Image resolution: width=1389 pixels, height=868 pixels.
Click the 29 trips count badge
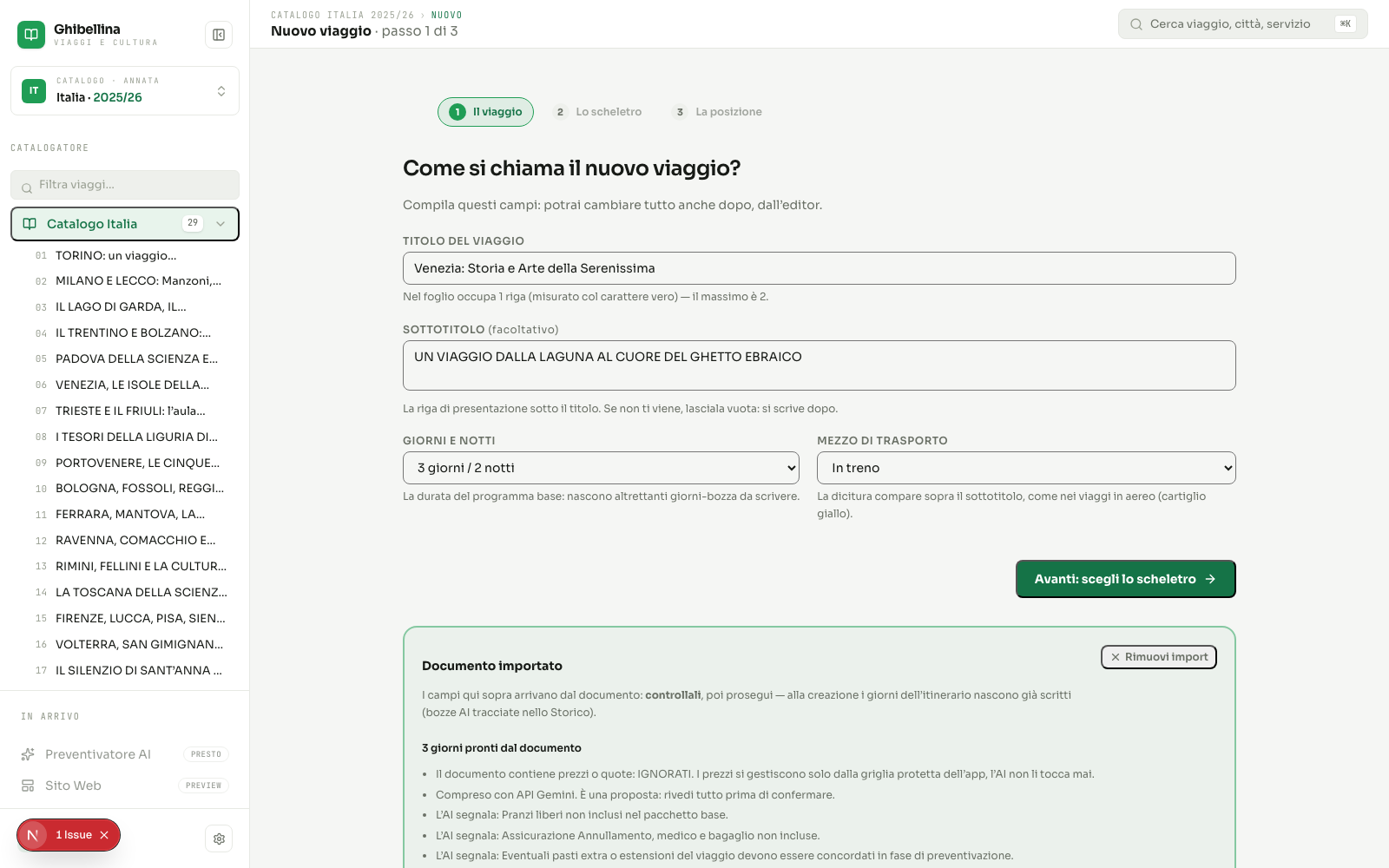click(193, 223)
